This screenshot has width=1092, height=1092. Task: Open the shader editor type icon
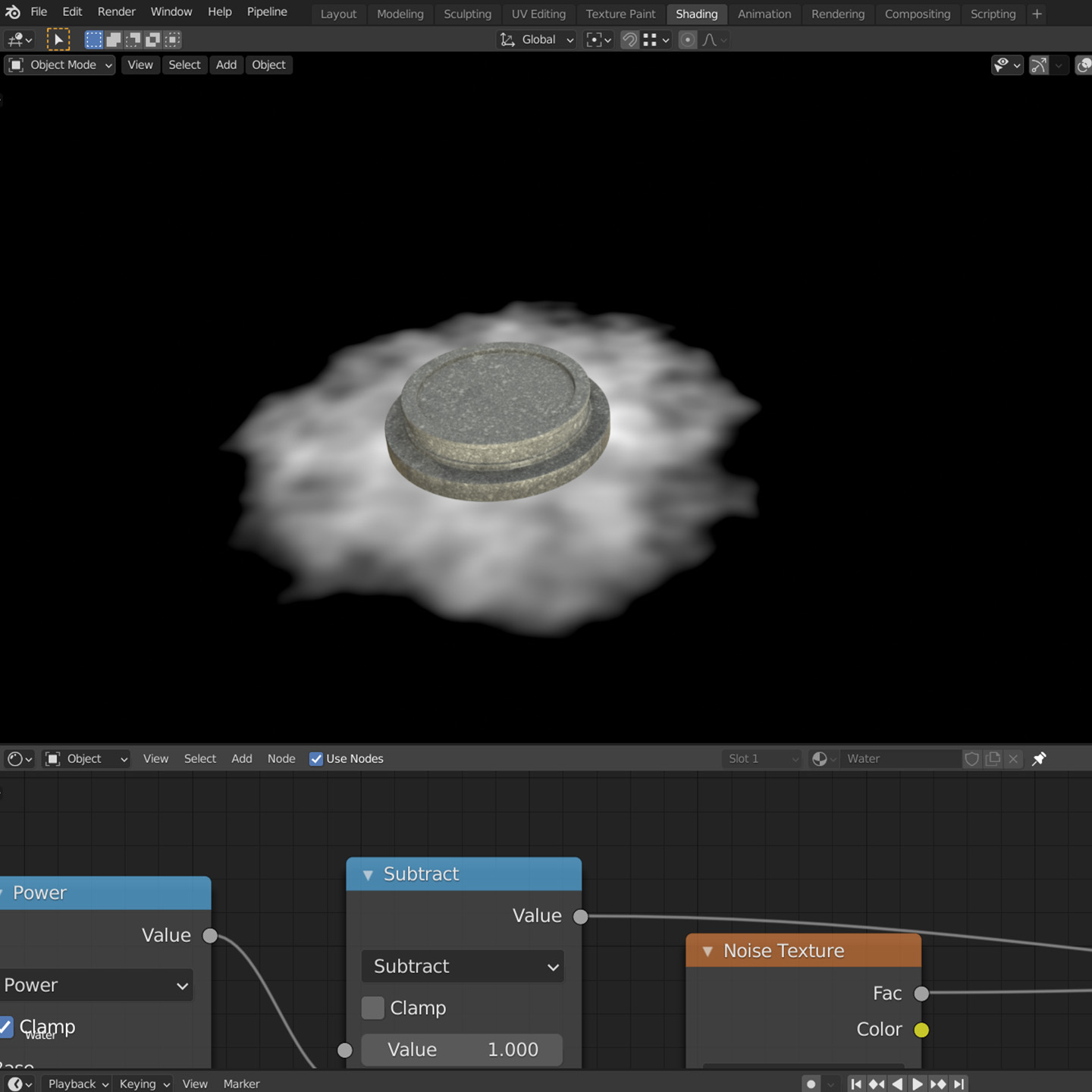click(15, 758)
